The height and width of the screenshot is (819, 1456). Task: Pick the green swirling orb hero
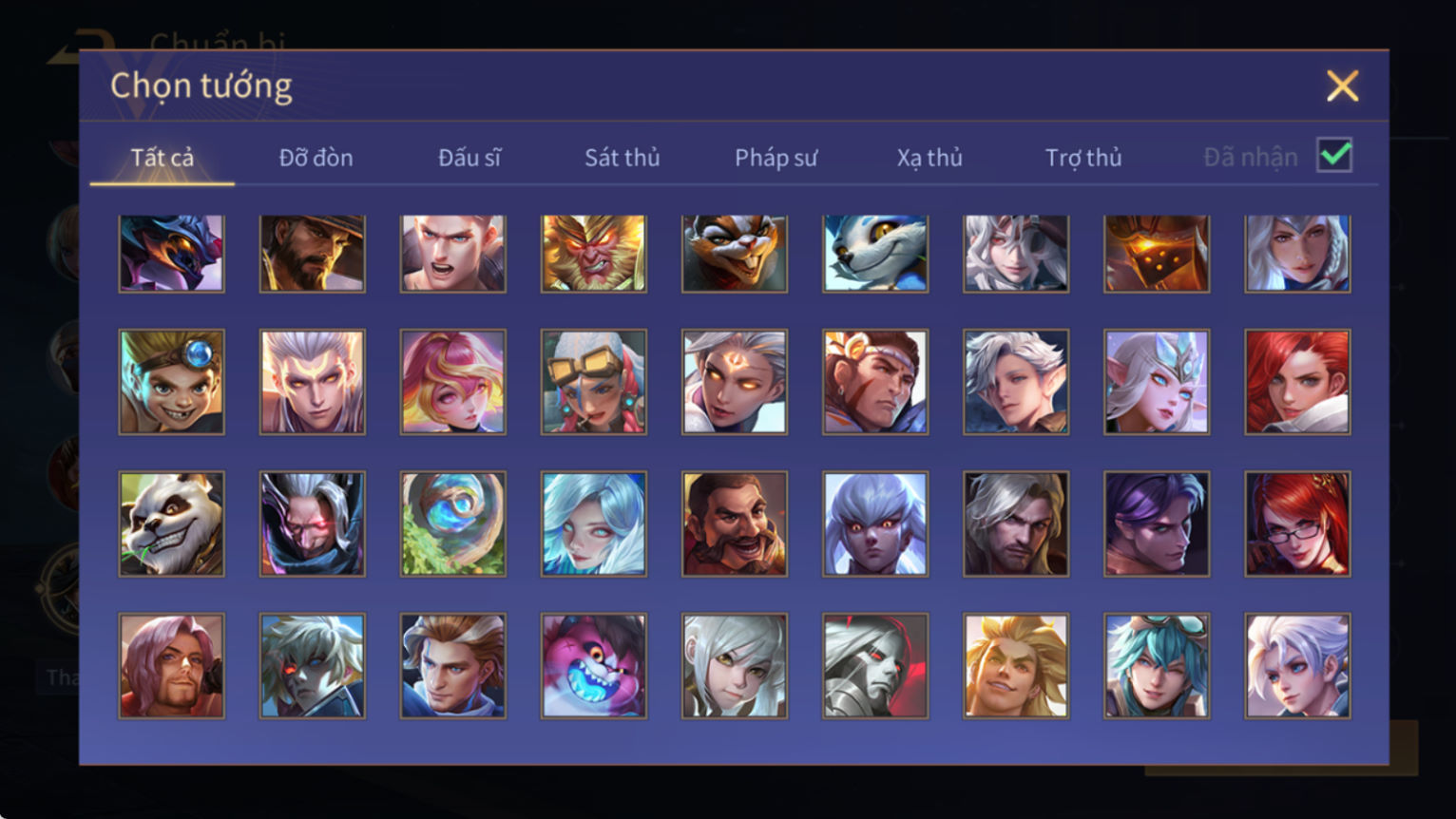[453, 524]
